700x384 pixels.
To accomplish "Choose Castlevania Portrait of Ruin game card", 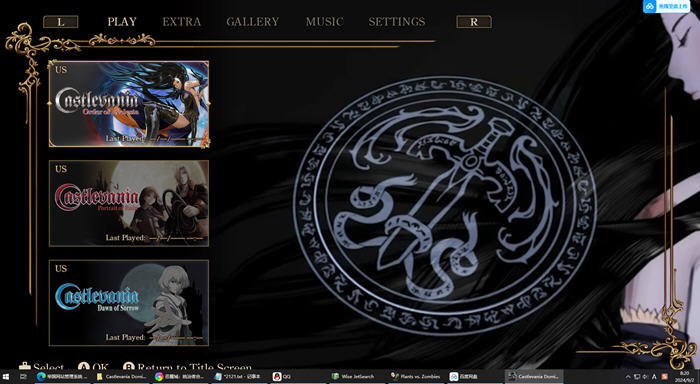I will tap(129, 203).
